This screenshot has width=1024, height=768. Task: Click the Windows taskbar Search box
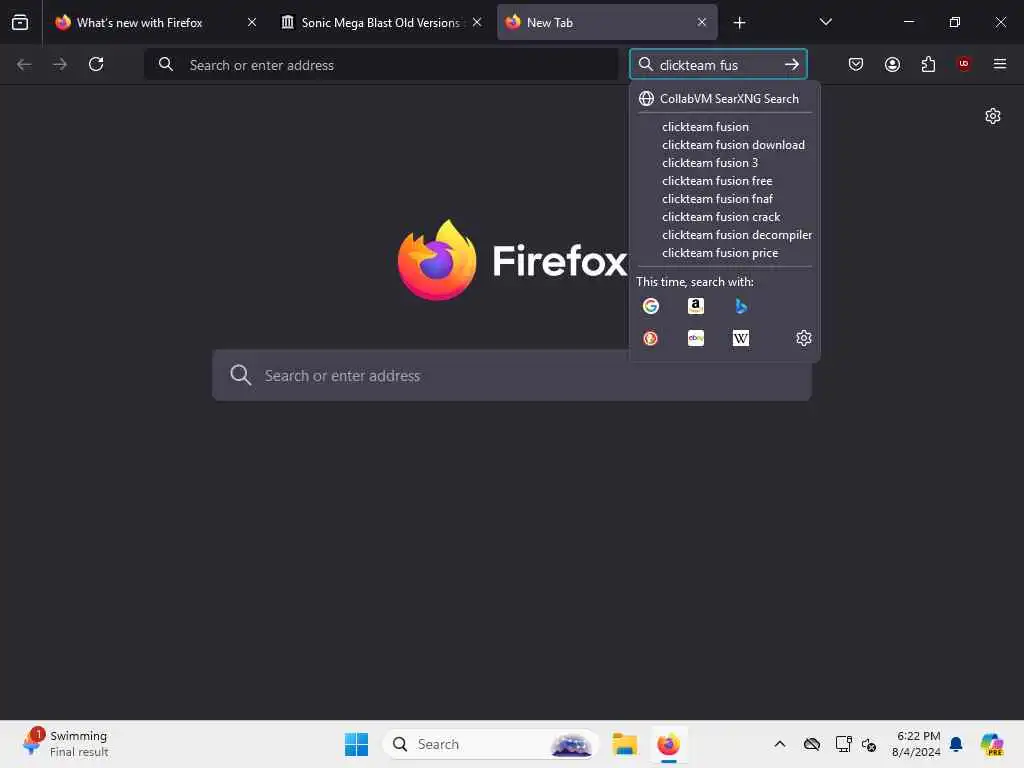pos(491,744)
